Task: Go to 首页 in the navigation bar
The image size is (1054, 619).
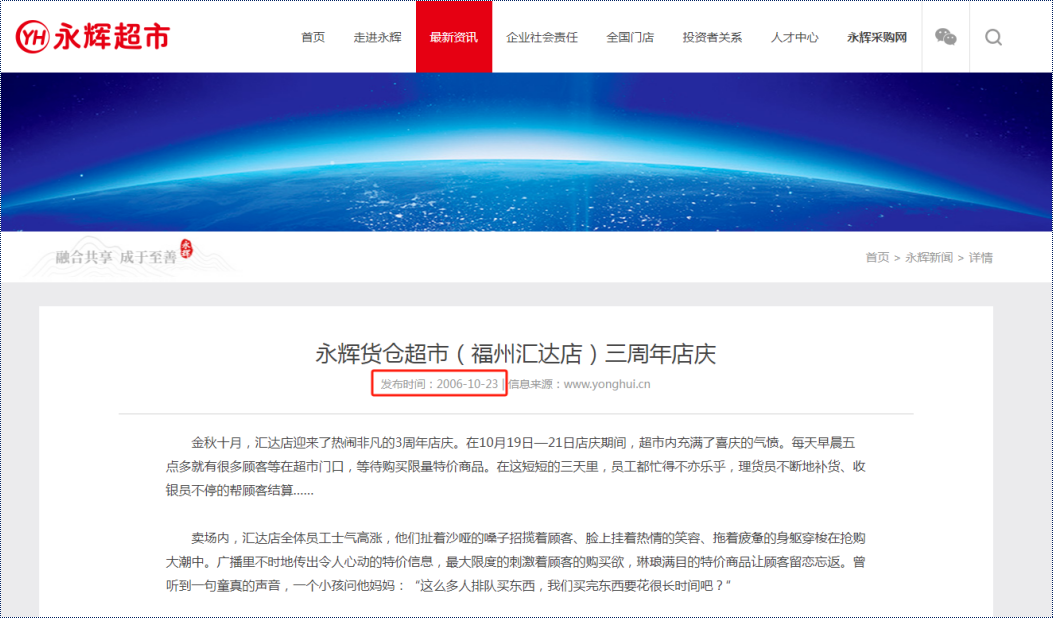Action: [x=313, y=37]
